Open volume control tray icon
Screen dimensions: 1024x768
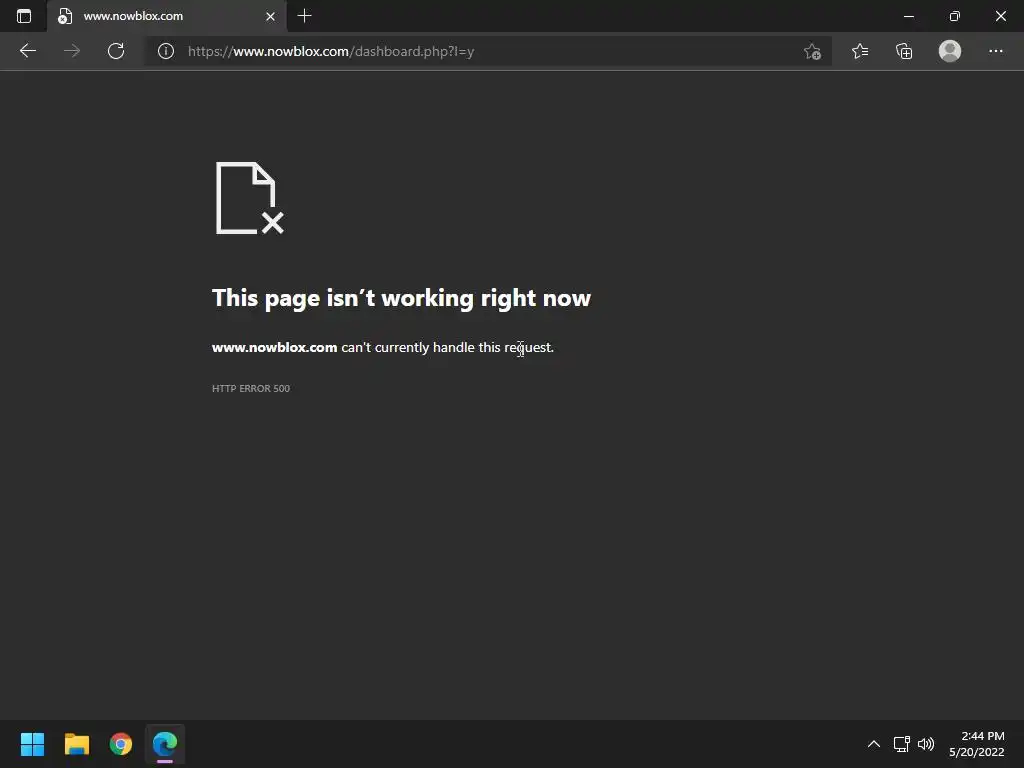925,744
